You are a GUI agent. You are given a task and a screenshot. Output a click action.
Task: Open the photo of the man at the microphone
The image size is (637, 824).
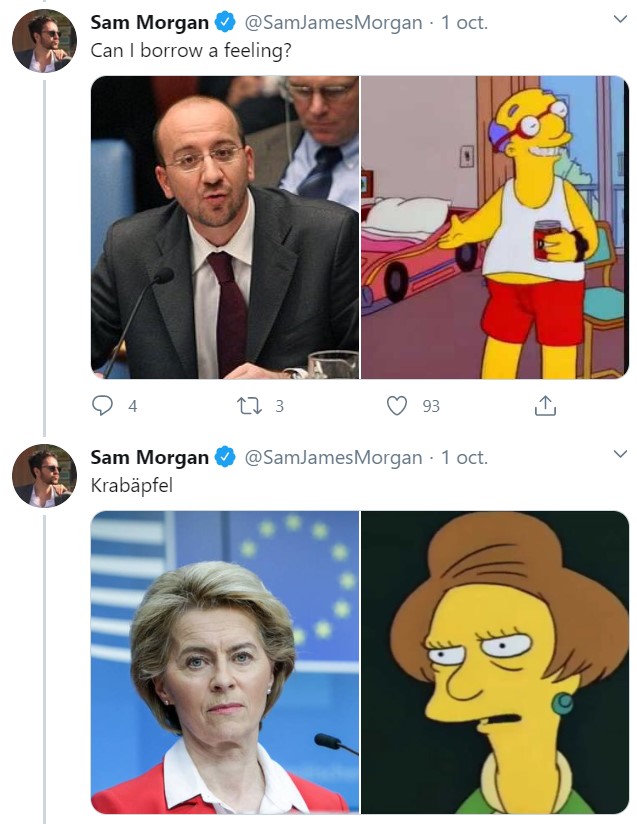coord(224,227)
